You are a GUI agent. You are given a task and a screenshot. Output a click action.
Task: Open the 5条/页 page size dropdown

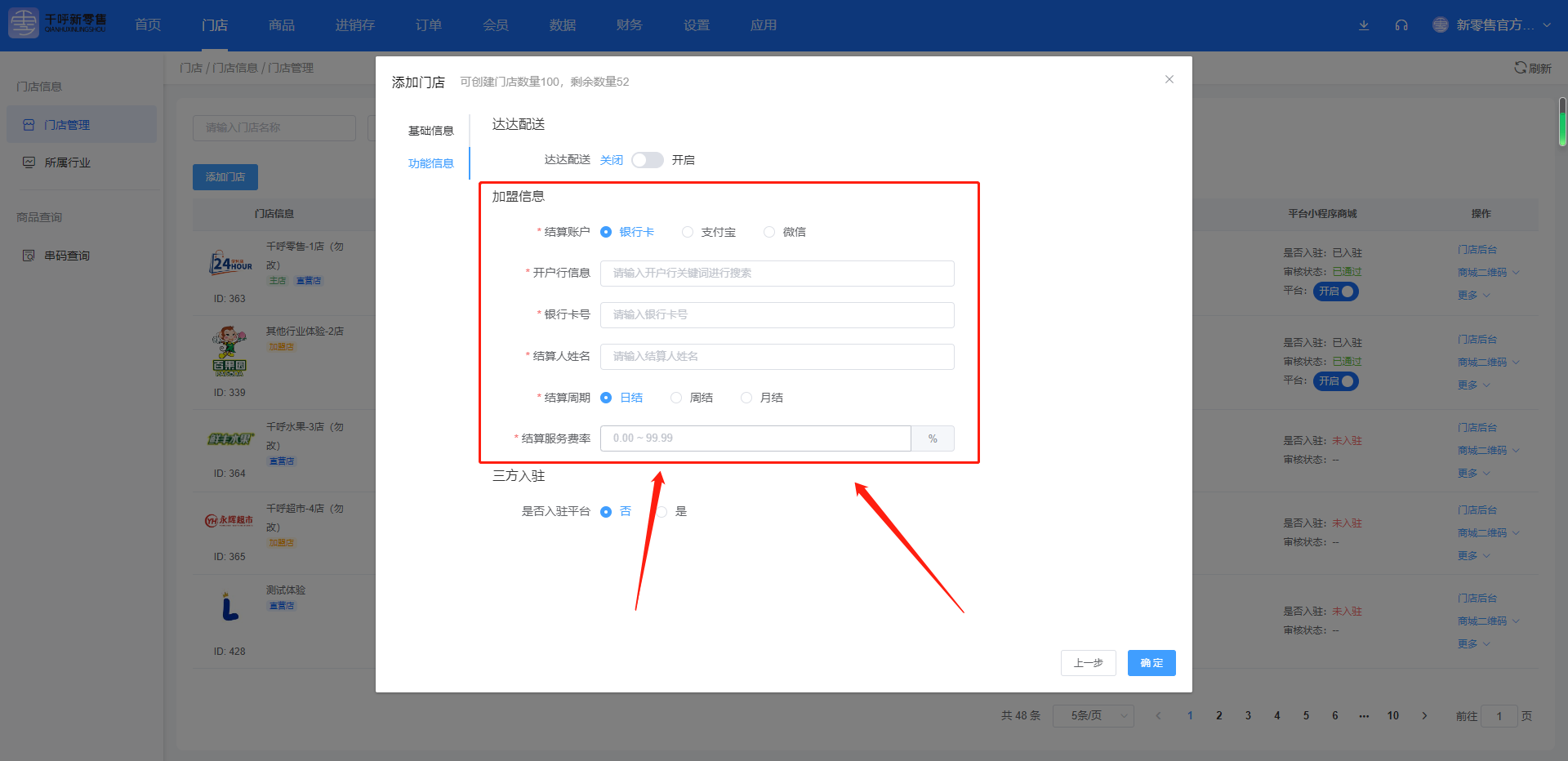point(1093,716)
